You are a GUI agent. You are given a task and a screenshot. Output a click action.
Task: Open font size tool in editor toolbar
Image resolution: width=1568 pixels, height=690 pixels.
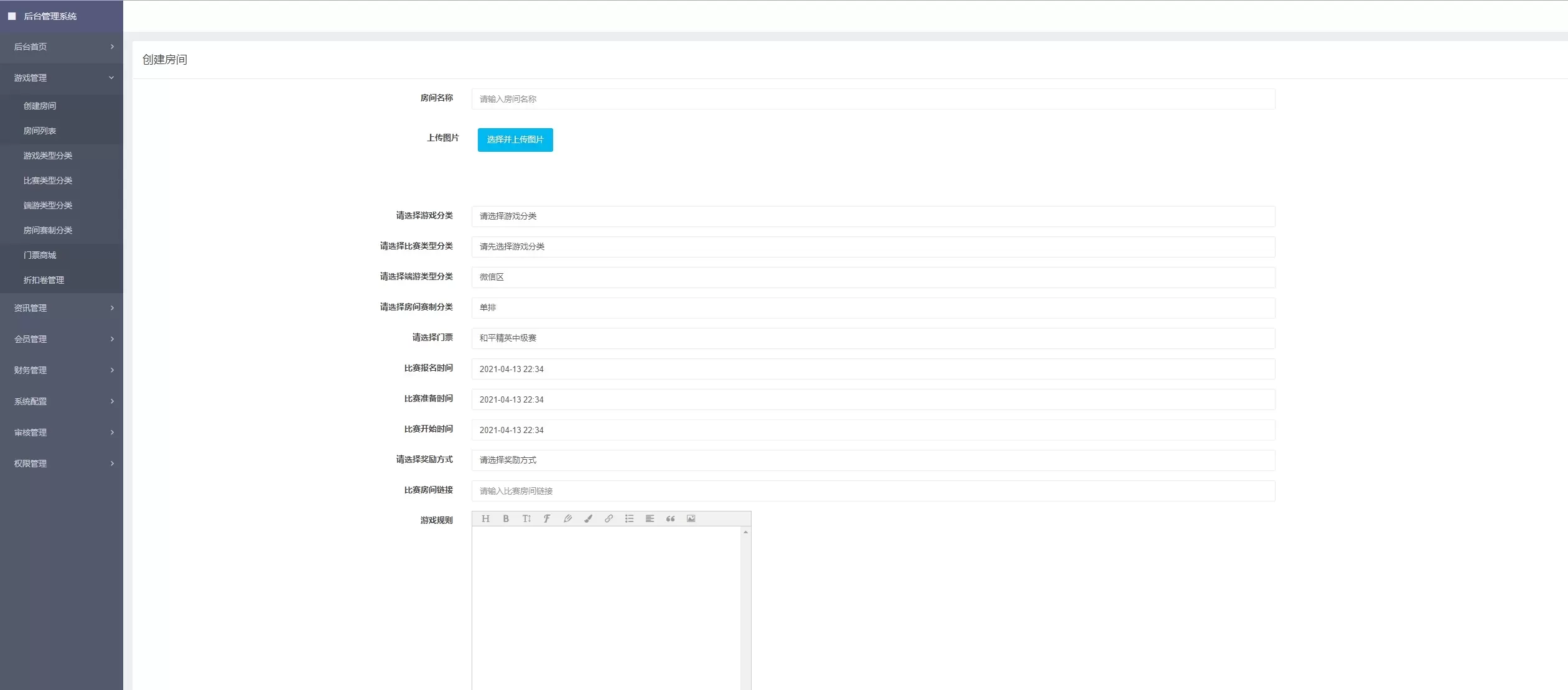[526, 519]
